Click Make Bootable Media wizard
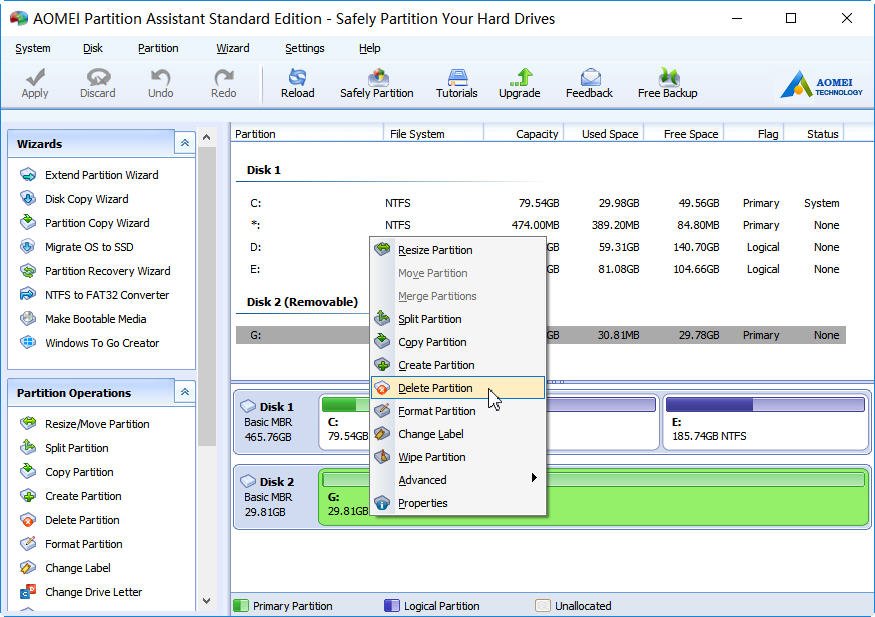 point(95,319)
